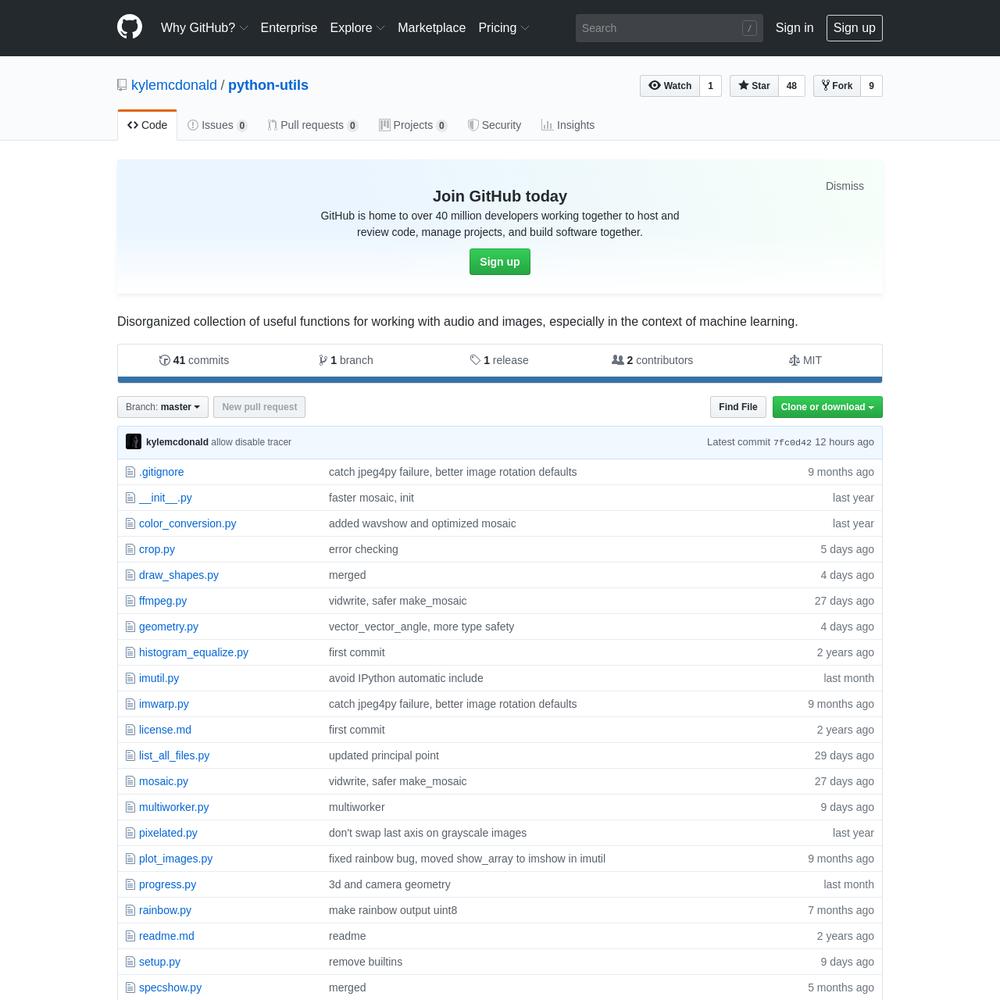Click the green Sign up button in banner
The width and height of the screenshot is (1000, 1000).
[499, 261]
